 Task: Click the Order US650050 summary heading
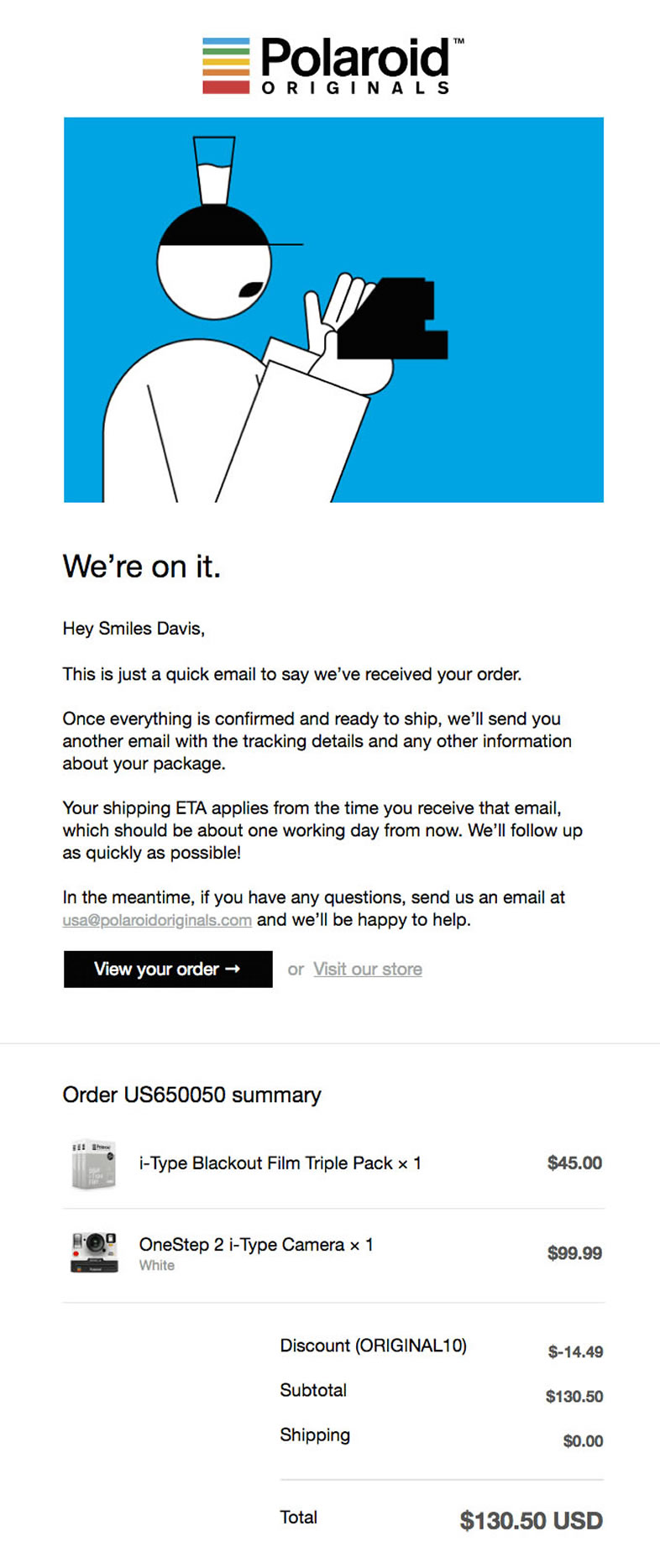(x=191, y=1095)
